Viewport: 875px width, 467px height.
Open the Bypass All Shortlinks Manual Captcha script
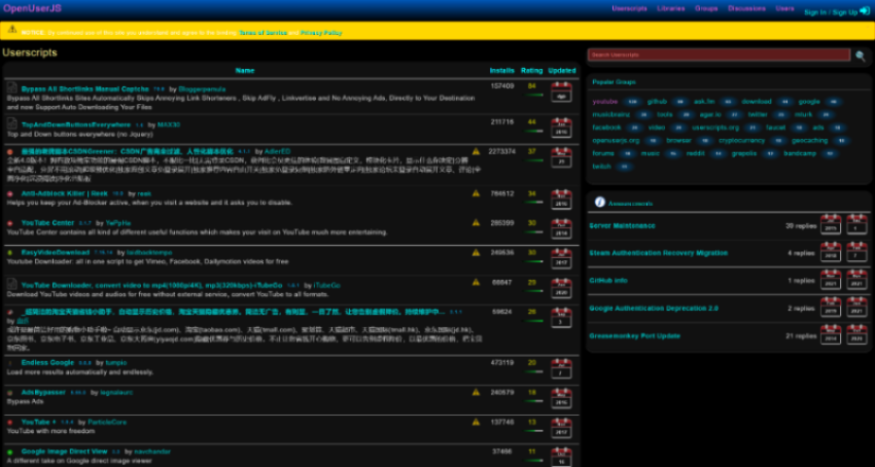click(x=85, y=89)
